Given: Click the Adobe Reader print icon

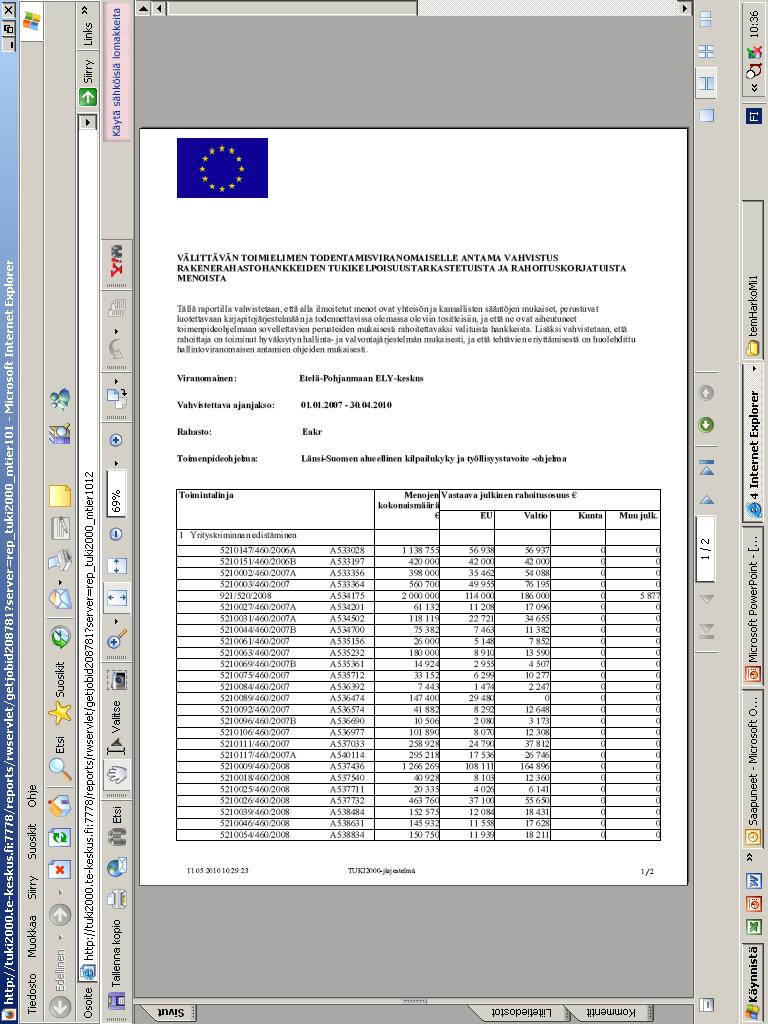Looking at the screenshot, I should tap(116, 899).
